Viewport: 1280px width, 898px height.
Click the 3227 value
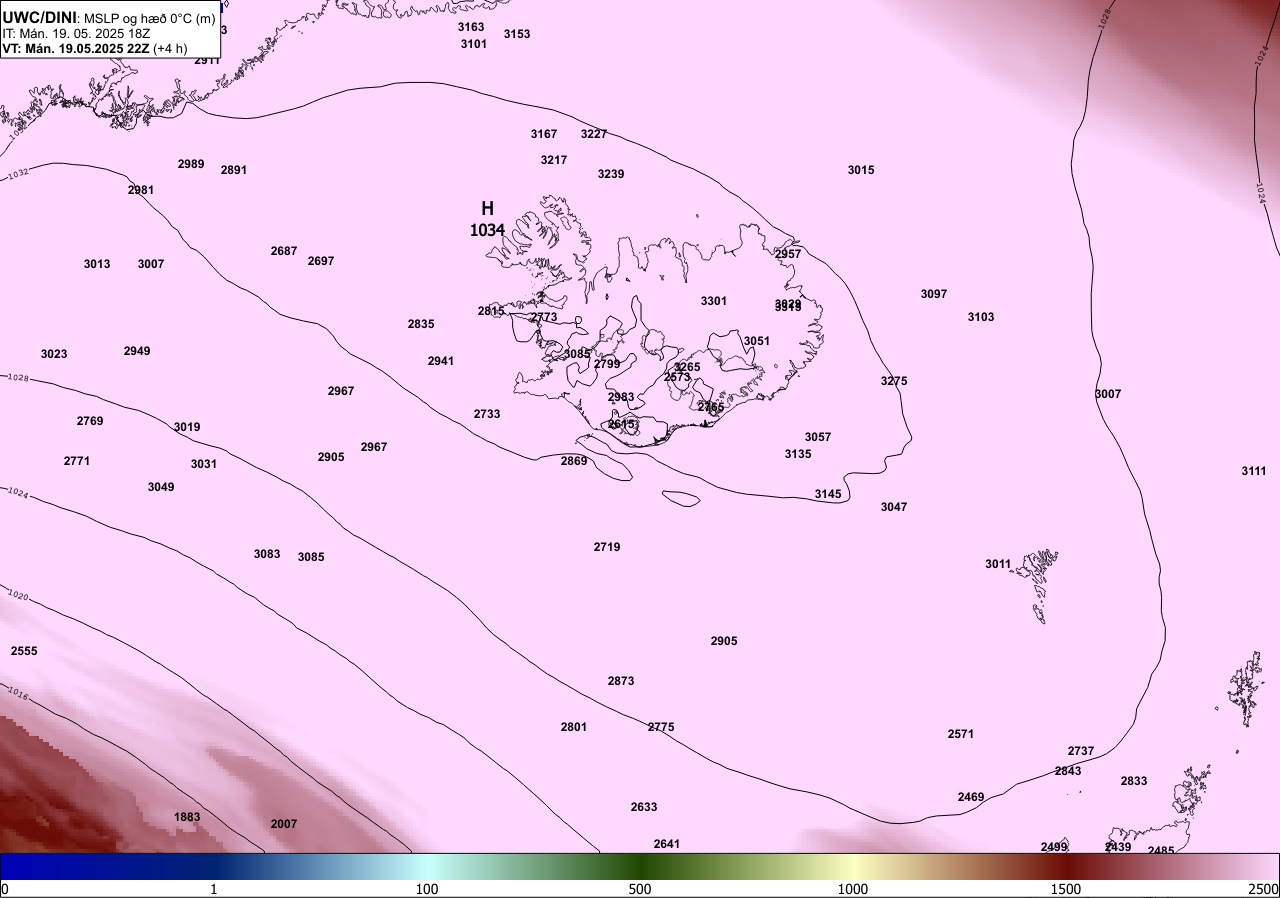click(x=594, y=134)
